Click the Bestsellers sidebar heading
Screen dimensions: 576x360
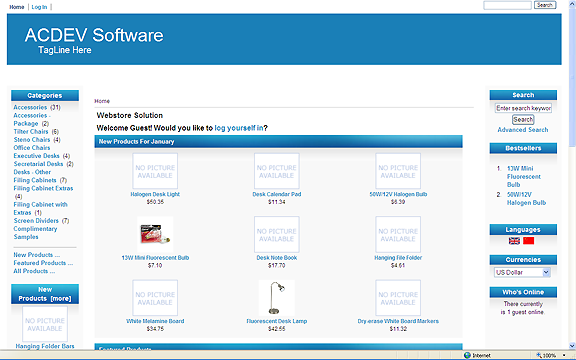pos(523,148)
